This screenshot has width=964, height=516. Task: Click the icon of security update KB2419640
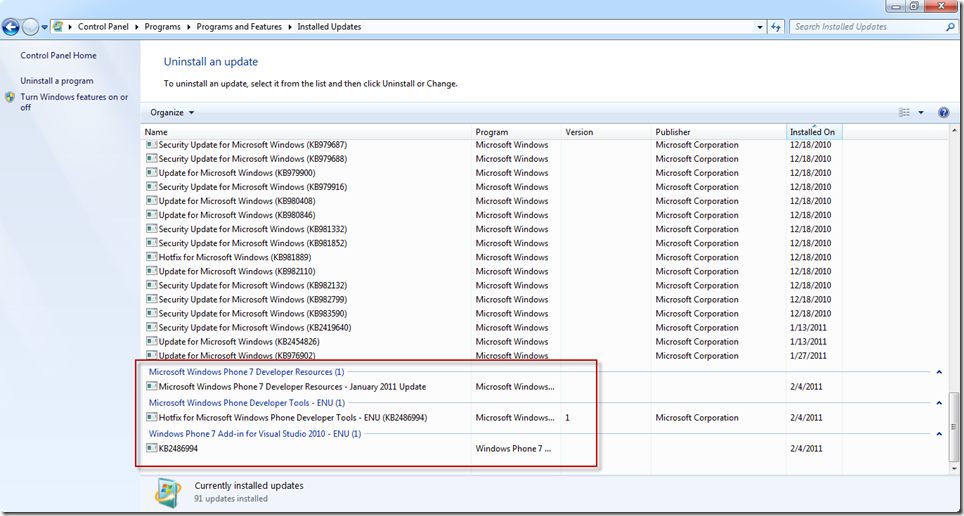click(151, 327)
